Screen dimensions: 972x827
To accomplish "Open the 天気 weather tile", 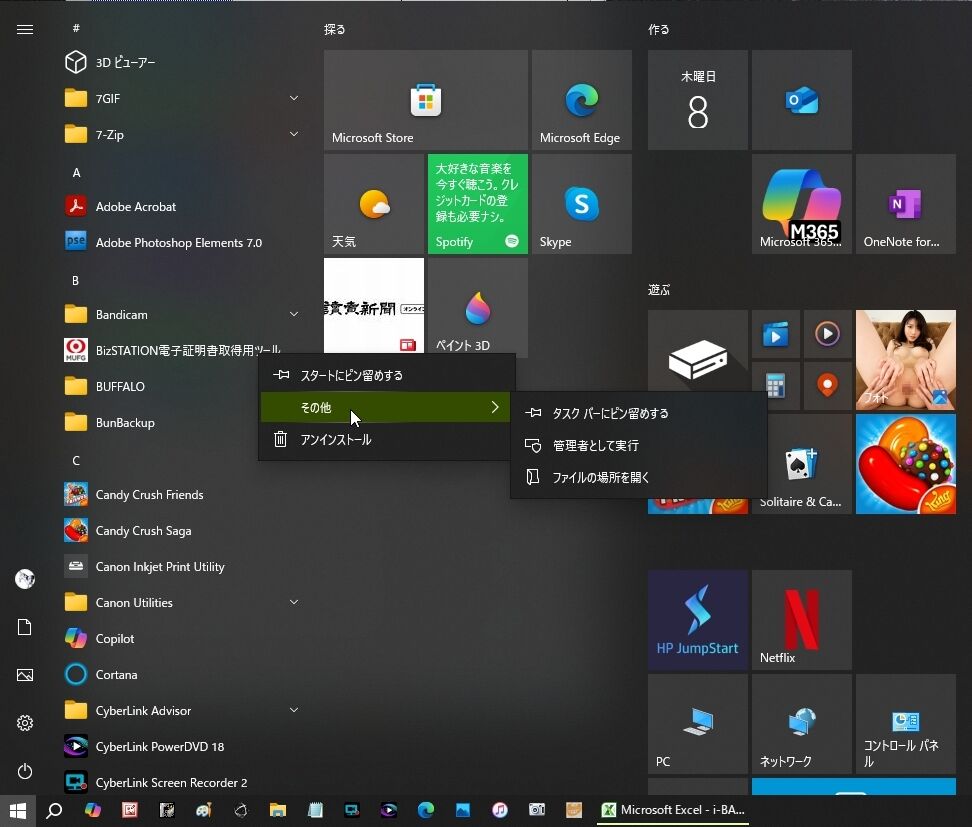I will click(374, 204).
